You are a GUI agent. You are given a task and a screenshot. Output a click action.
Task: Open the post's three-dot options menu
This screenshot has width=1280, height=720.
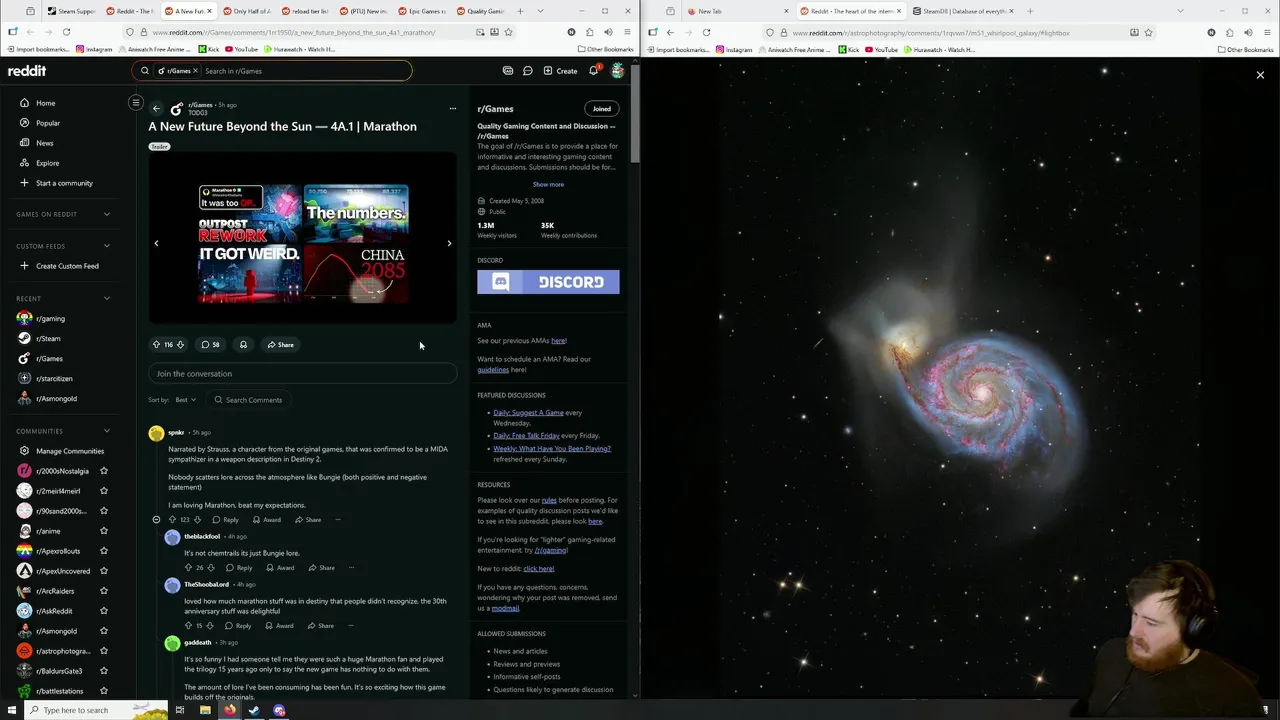452,108
